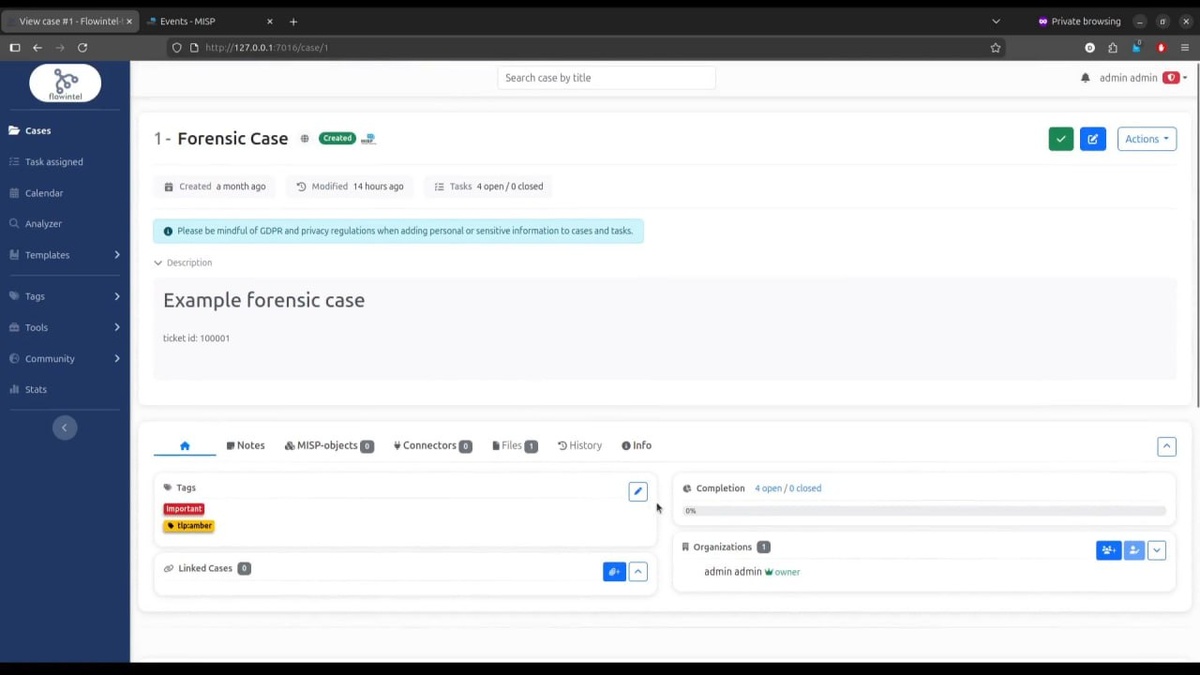Screen dimensions: 1200x675
Task: Switch to the MISP-objects tab
Action: (329, 446)
